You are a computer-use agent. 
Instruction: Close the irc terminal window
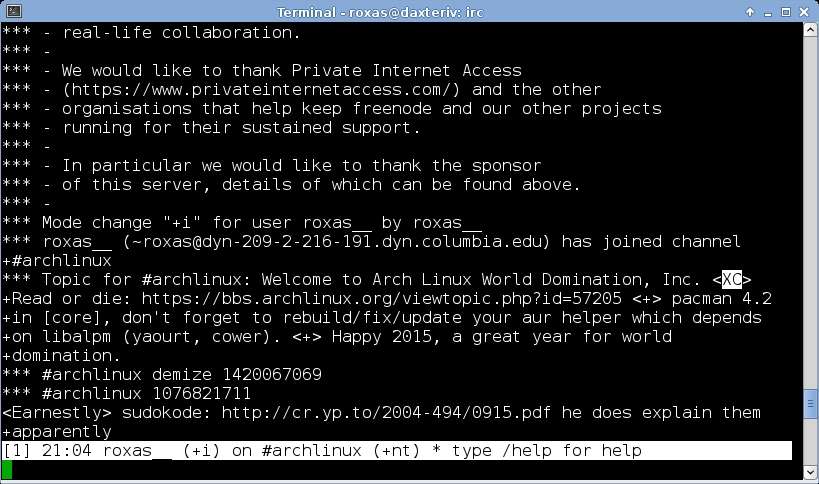pyautogui.click(x=804, y=11)
